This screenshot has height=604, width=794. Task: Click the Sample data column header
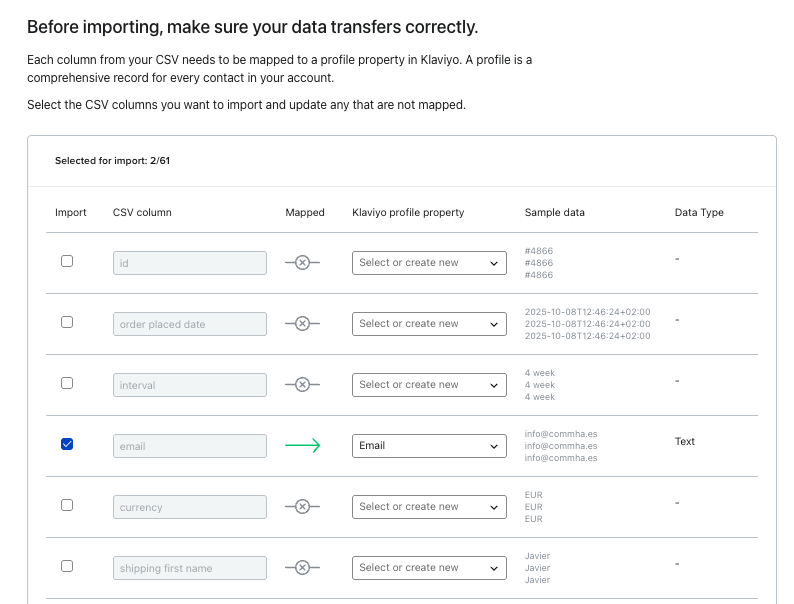(x=554, y=213)
